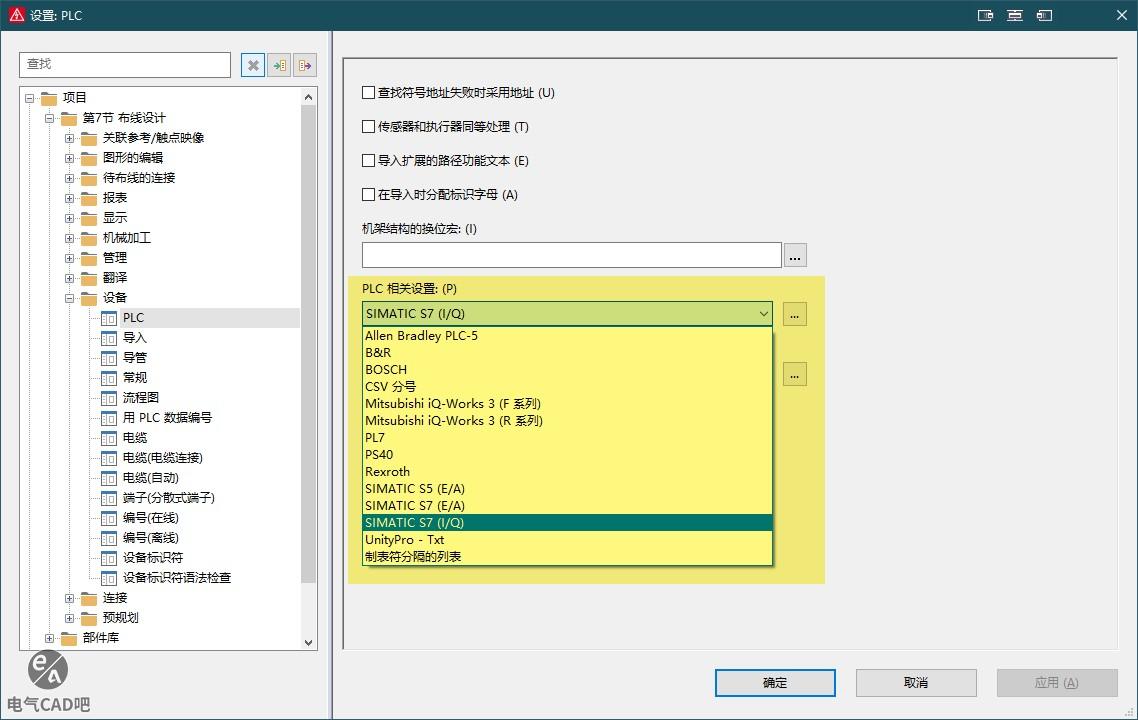Open the 常规 settings page
This screenshot has width=1138, height=720.
pos(134,377)
